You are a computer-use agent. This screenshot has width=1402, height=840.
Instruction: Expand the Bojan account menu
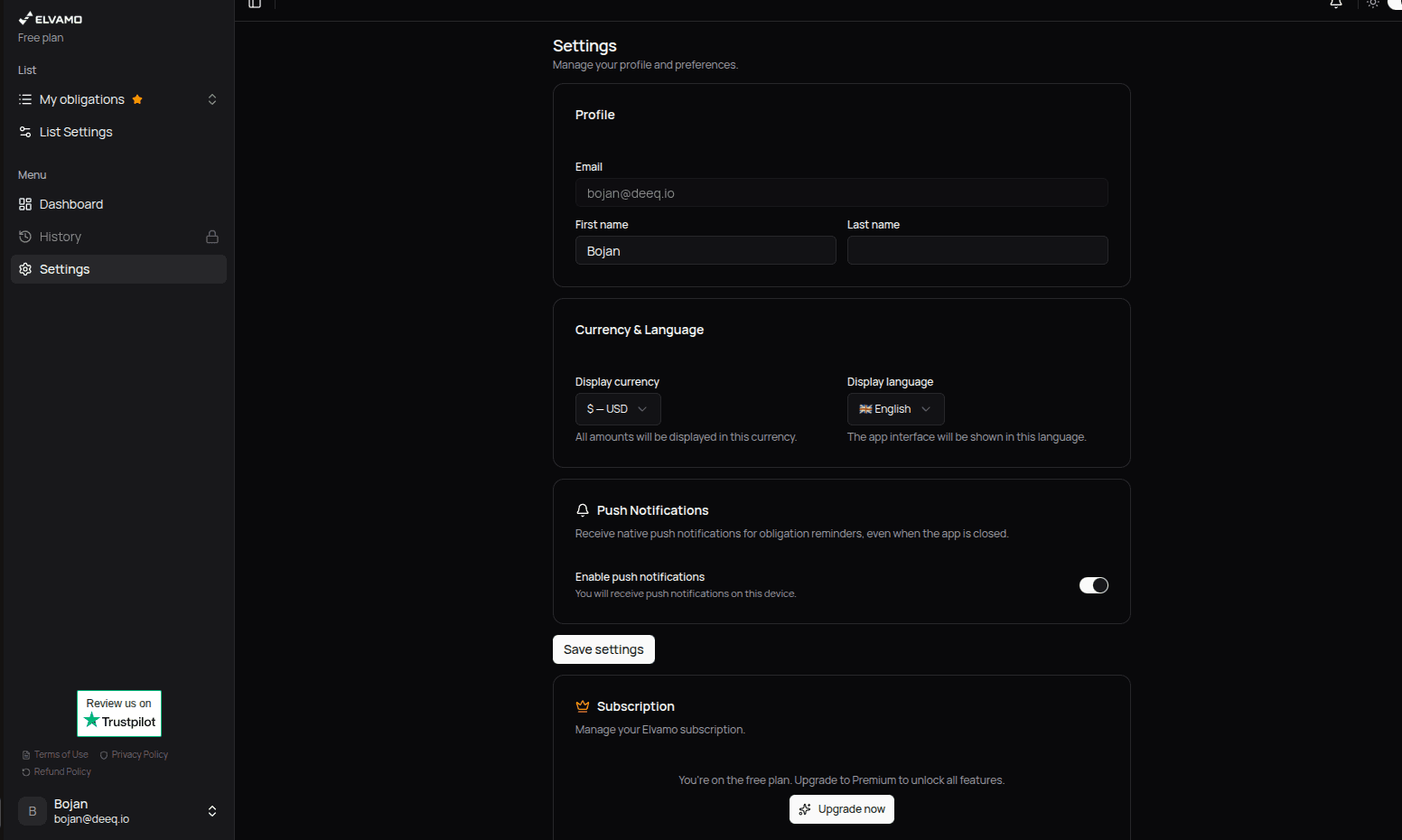211,810
